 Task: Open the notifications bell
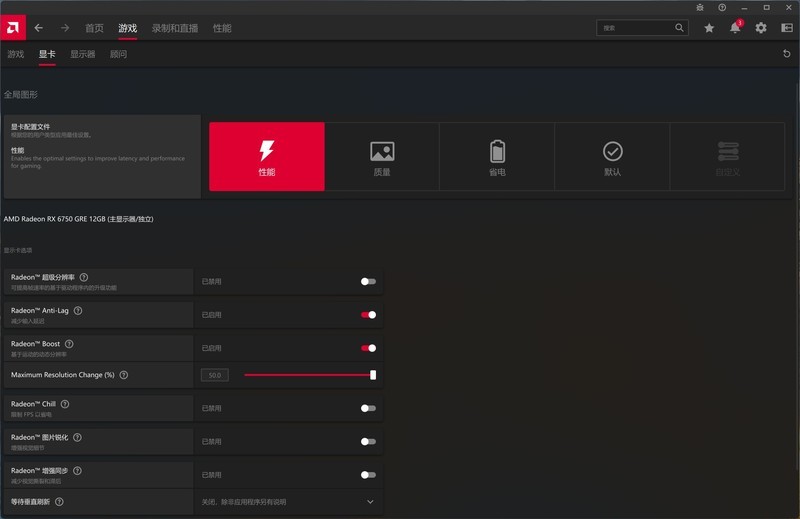pos(735,28)
